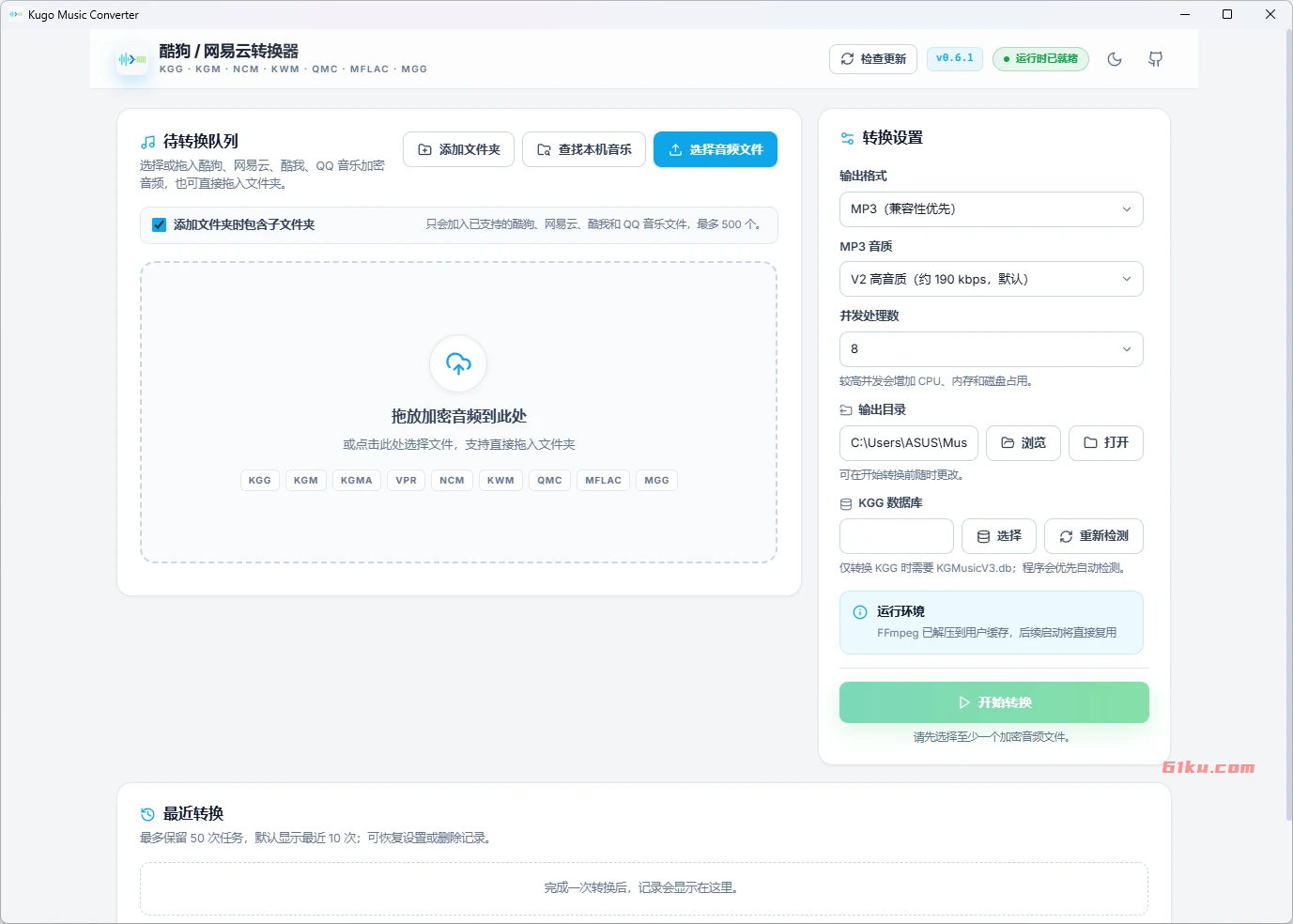Screen dimensions: 1293x924
Task: Click the KGM format tag
Action: (306, 480)
